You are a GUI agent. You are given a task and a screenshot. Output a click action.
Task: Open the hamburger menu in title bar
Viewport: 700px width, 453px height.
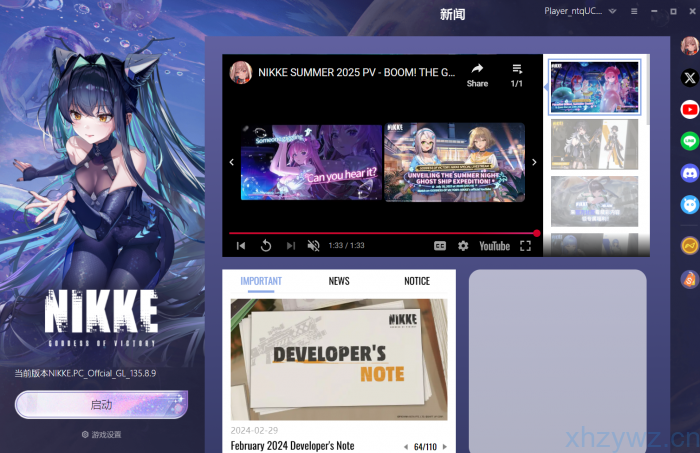click(633, 12)
